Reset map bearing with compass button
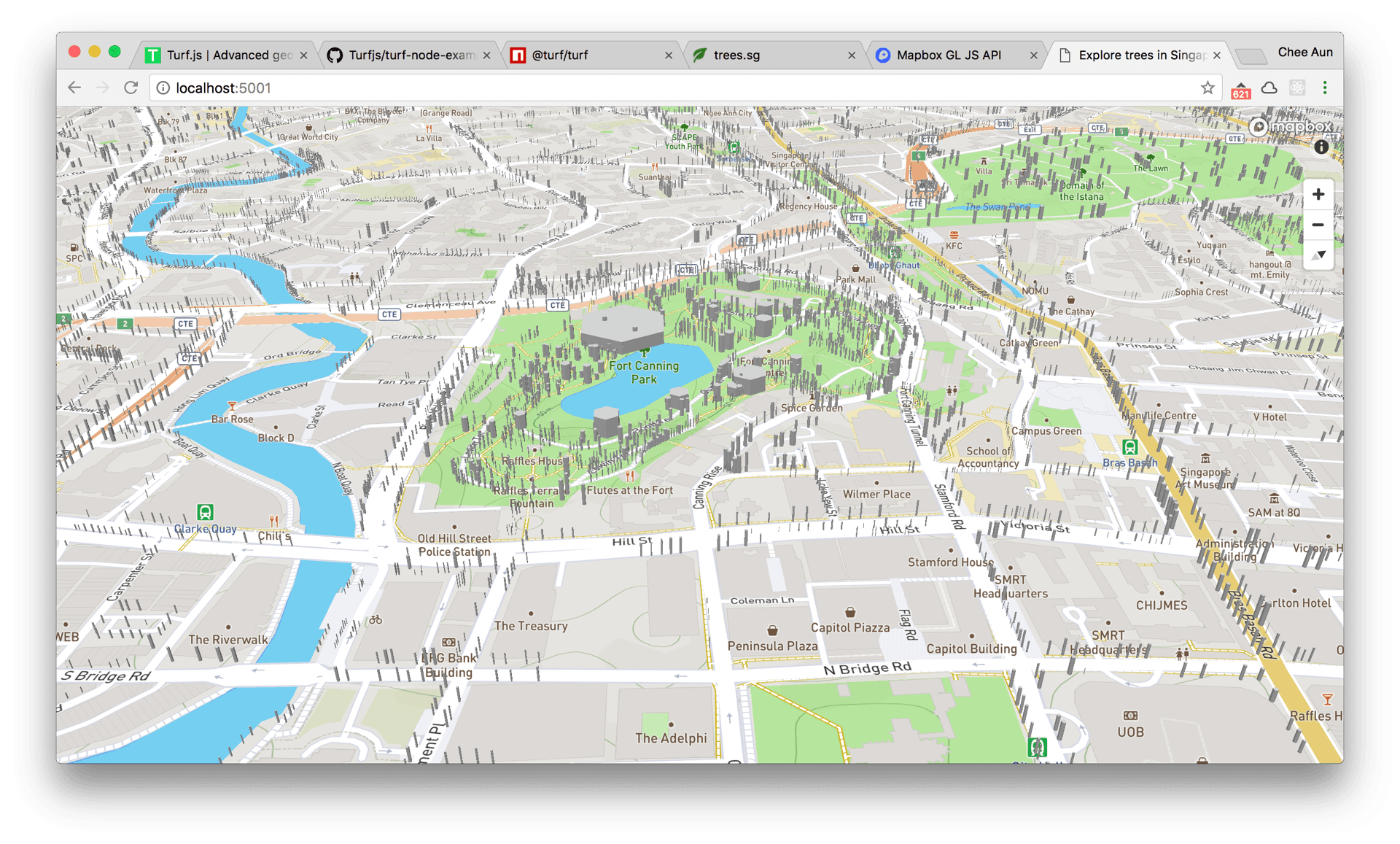Image resolution: width=1400 pixels, height=844 pixels. tap(1318, 255)
